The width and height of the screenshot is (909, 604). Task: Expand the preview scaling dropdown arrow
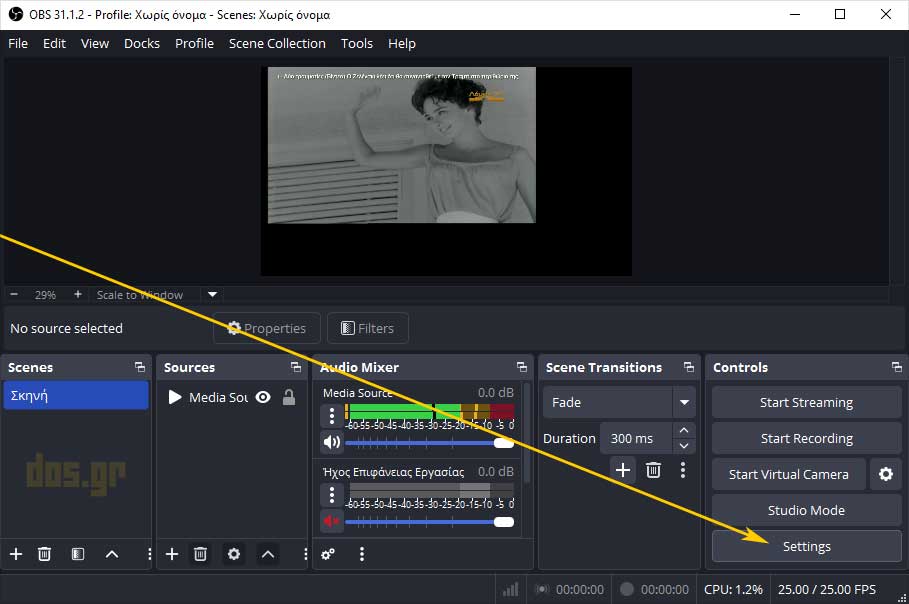coord(212,295)
